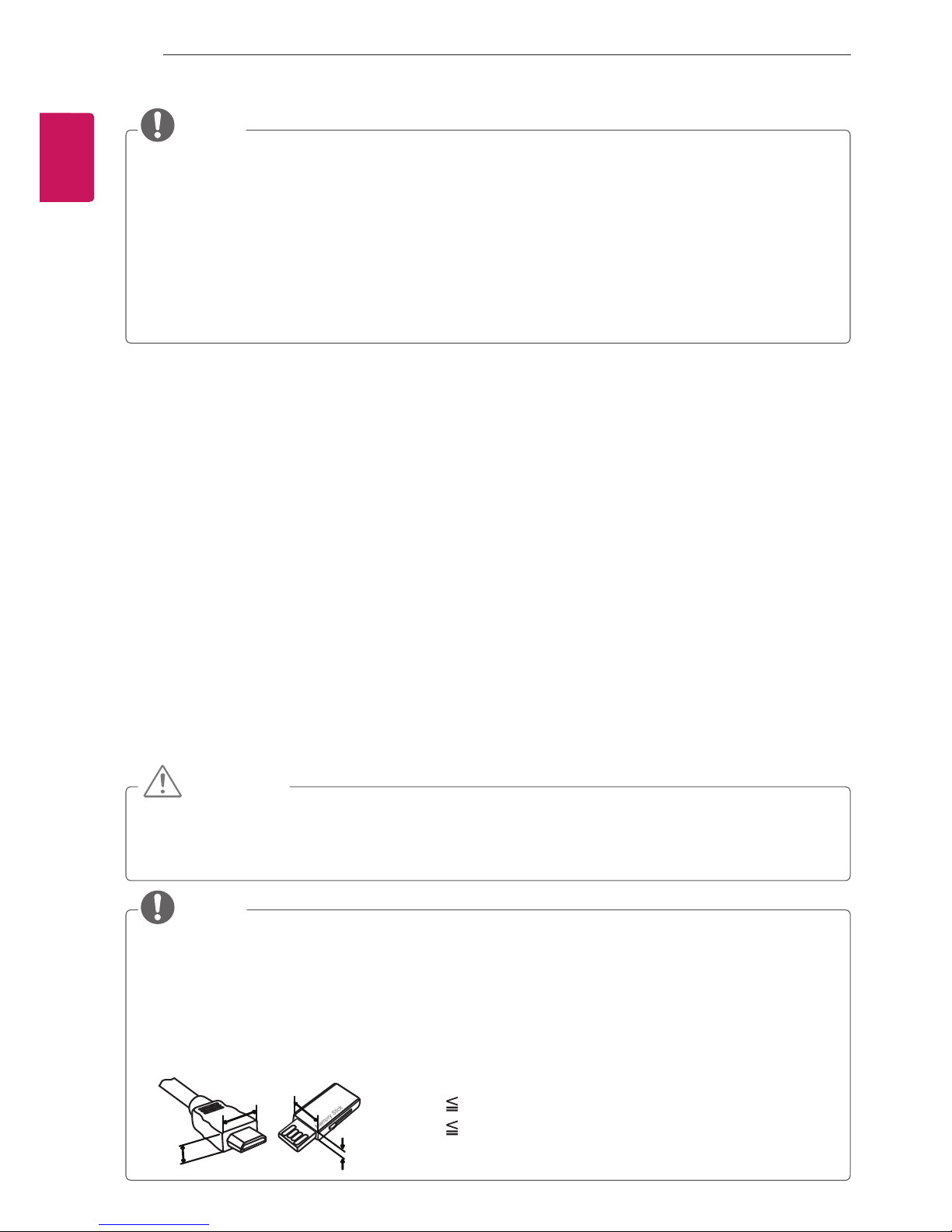Viewport: 952px width, 1232px height.
Task: Click the header rule at page top
Action: pos(508,54)
